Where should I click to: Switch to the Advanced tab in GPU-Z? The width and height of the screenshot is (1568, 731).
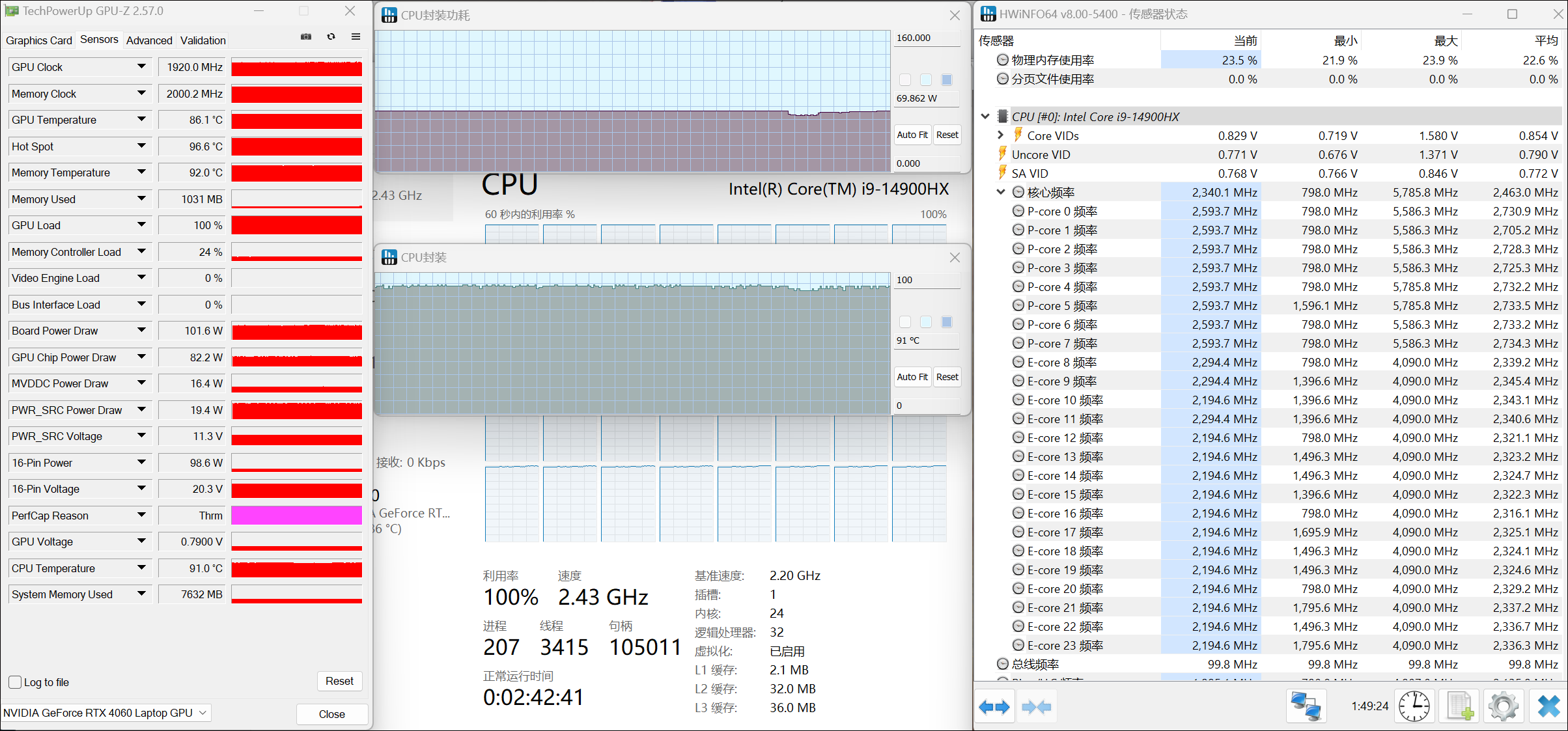(x=149, y=40)
